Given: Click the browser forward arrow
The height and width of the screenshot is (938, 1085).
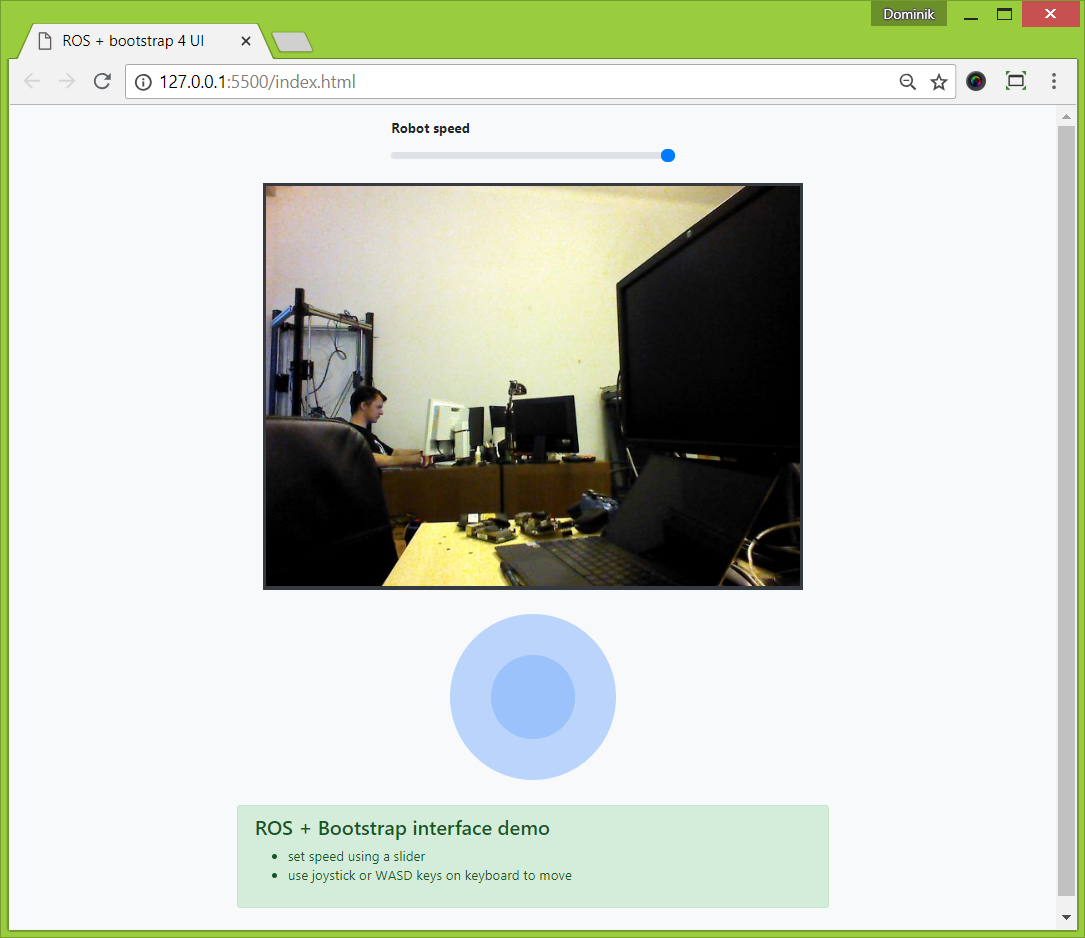Looking at the screenshot, I should (67, 82).
